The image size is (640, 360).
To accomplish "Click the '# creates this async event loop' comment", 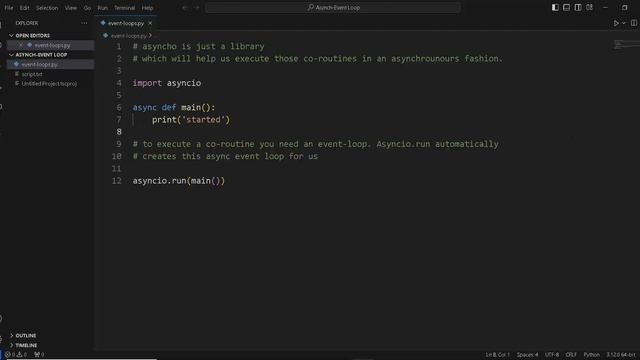I will (x=225, y=156).
